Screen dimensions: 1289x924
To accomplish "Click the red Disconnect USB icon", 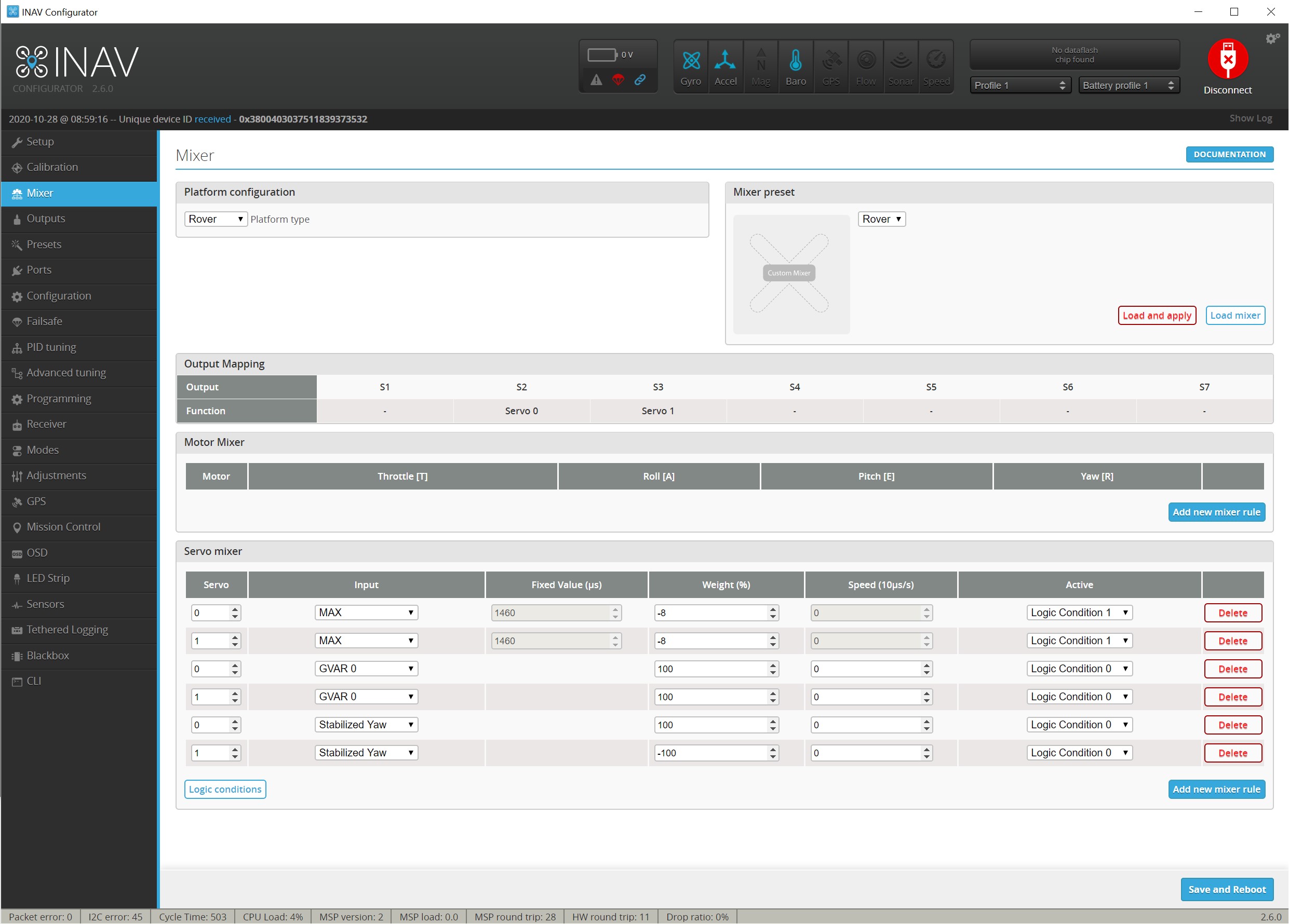I will [1227, 60].
